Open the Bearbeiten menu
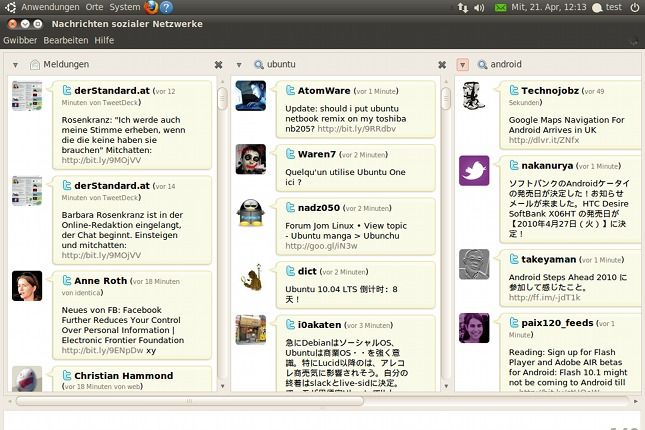645x430 pixels. pyautogui.click(x=66, y=40)
